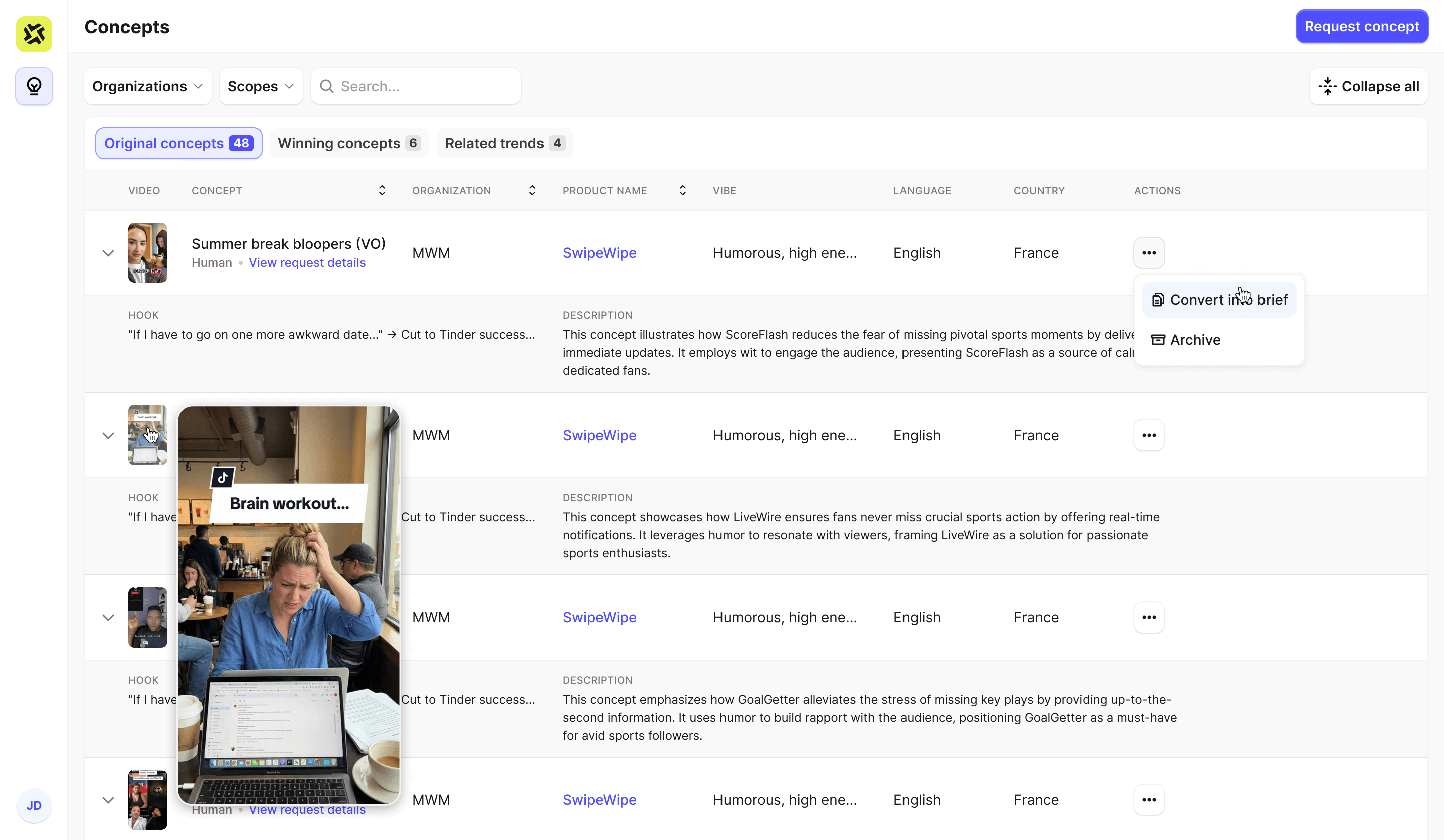Open View request details link in first row
This screenshot has width=1444, height=840.
pos(306,263)
